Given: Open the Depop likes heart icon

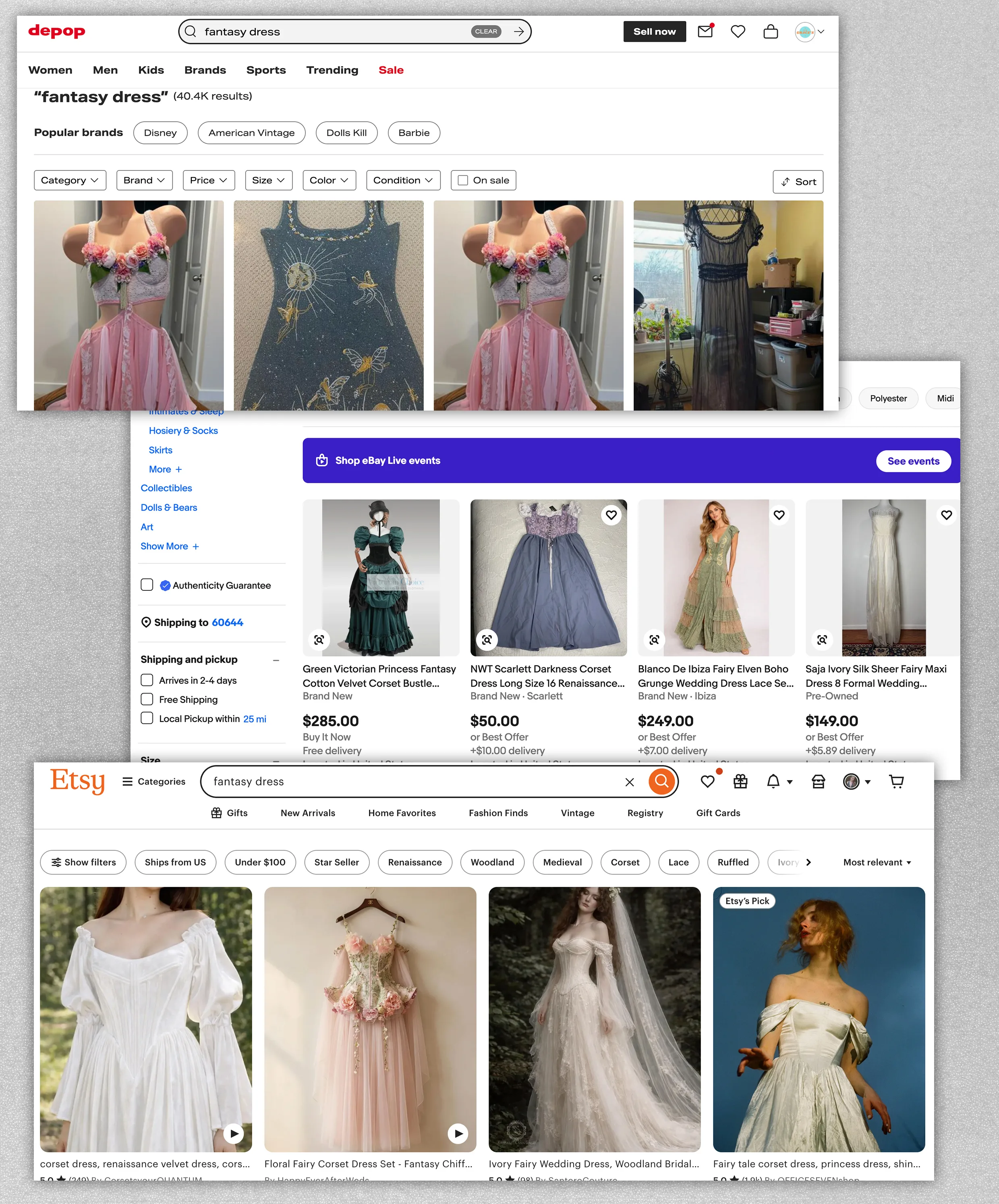Looking at the screenshot, I should click(738, 32).
